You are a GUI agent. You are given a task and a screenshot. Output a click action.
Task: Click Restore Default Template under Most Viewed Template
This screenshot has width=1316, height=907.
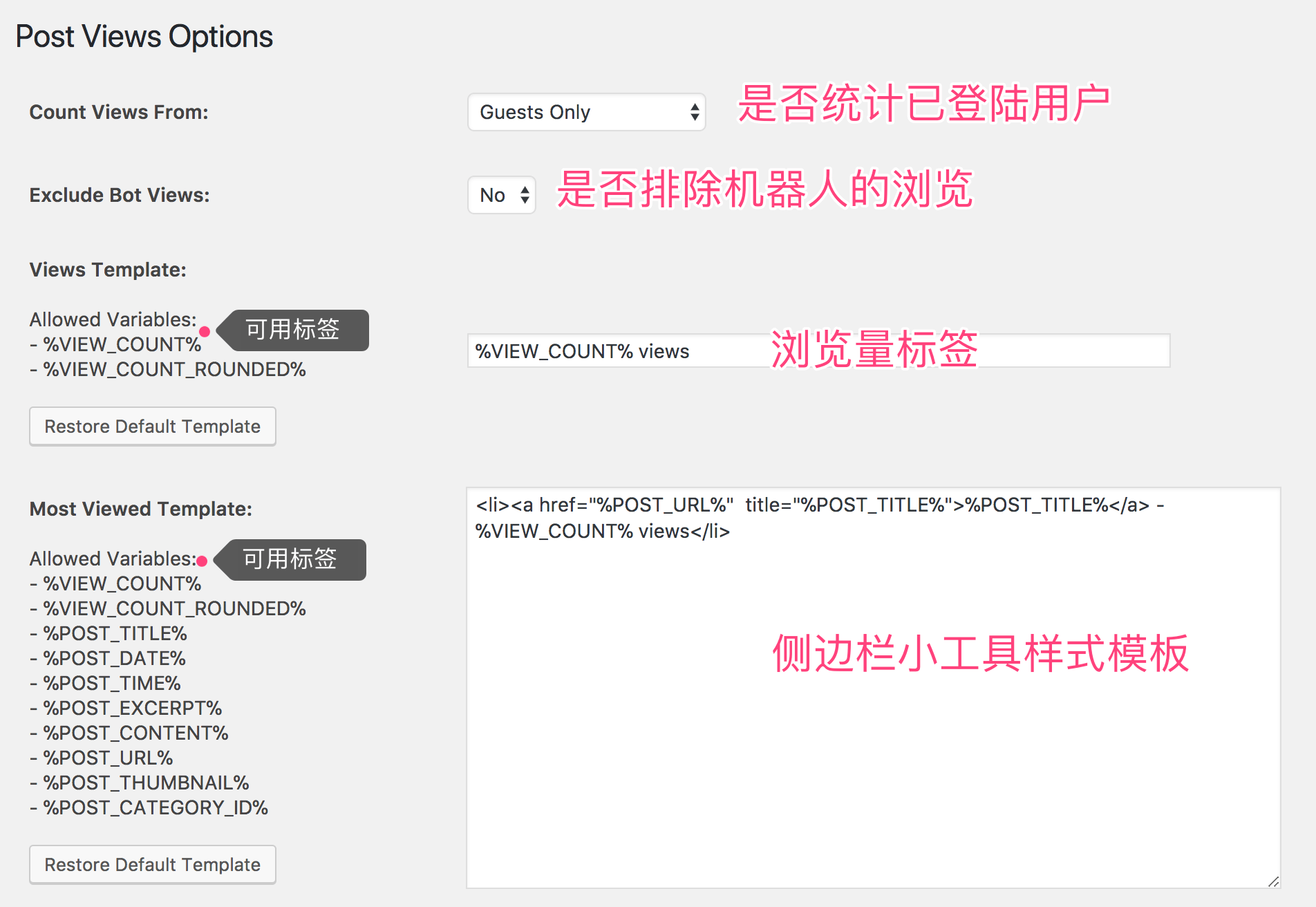tap(152, 864)
